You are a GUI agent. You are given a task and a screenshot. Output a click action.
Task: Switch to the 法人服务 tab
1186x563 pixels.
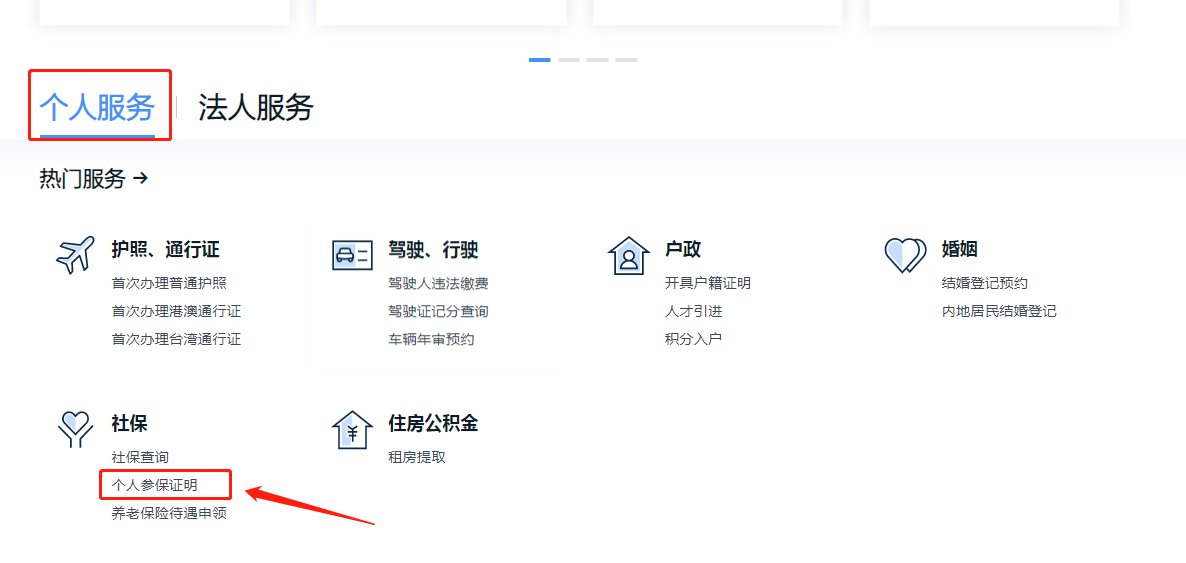tap(256, 107)
